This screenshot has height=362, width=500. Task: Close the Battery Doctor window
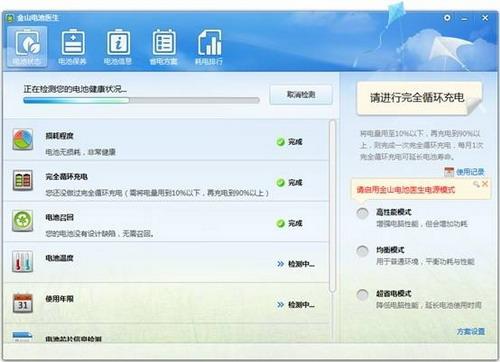[x=485, y=18]
